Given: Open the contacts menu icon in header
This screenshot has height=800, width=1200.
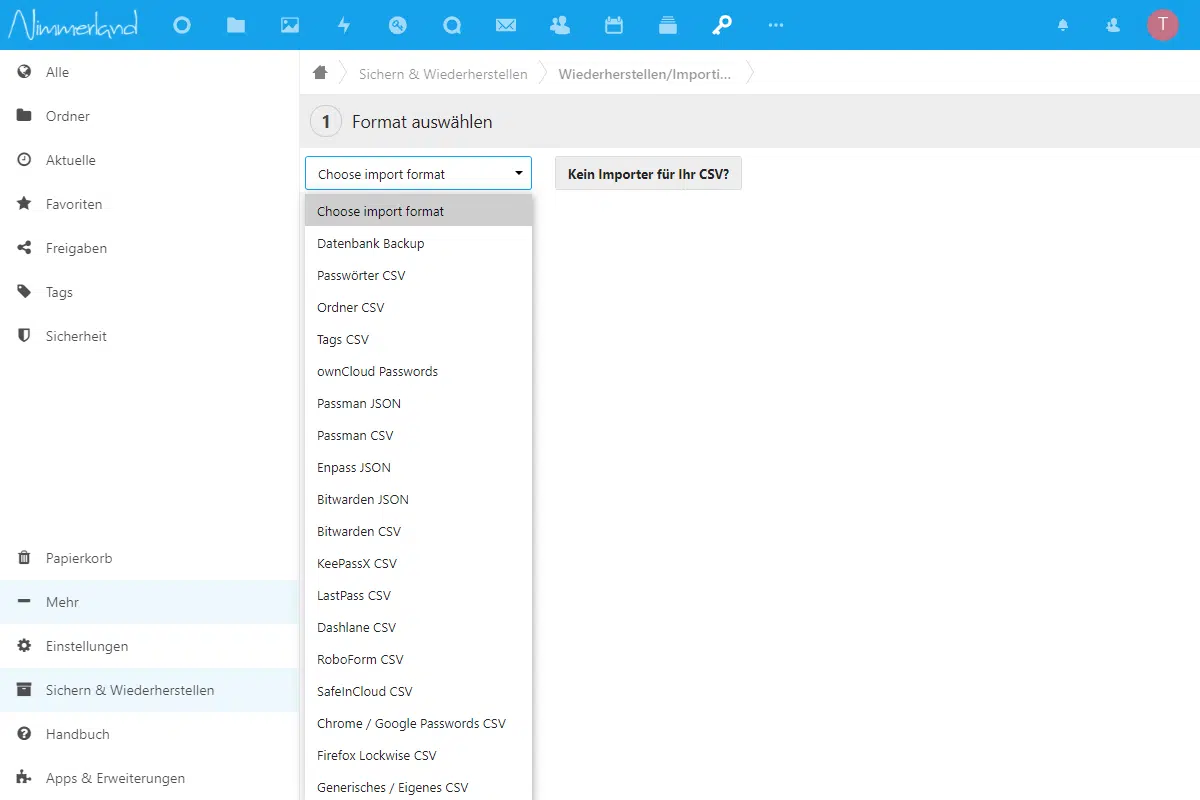Looking at the screenshot, I should (1113, 26).
